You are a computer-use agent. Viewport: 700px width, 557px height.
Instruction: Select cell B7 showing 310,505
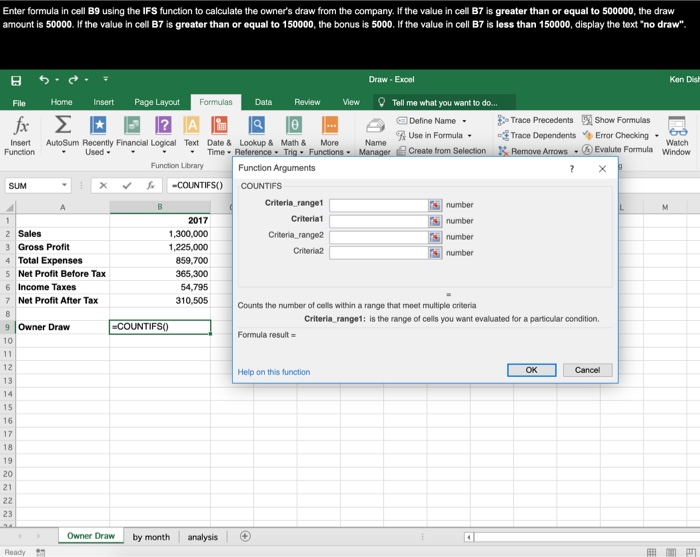[x=160, y=301]
